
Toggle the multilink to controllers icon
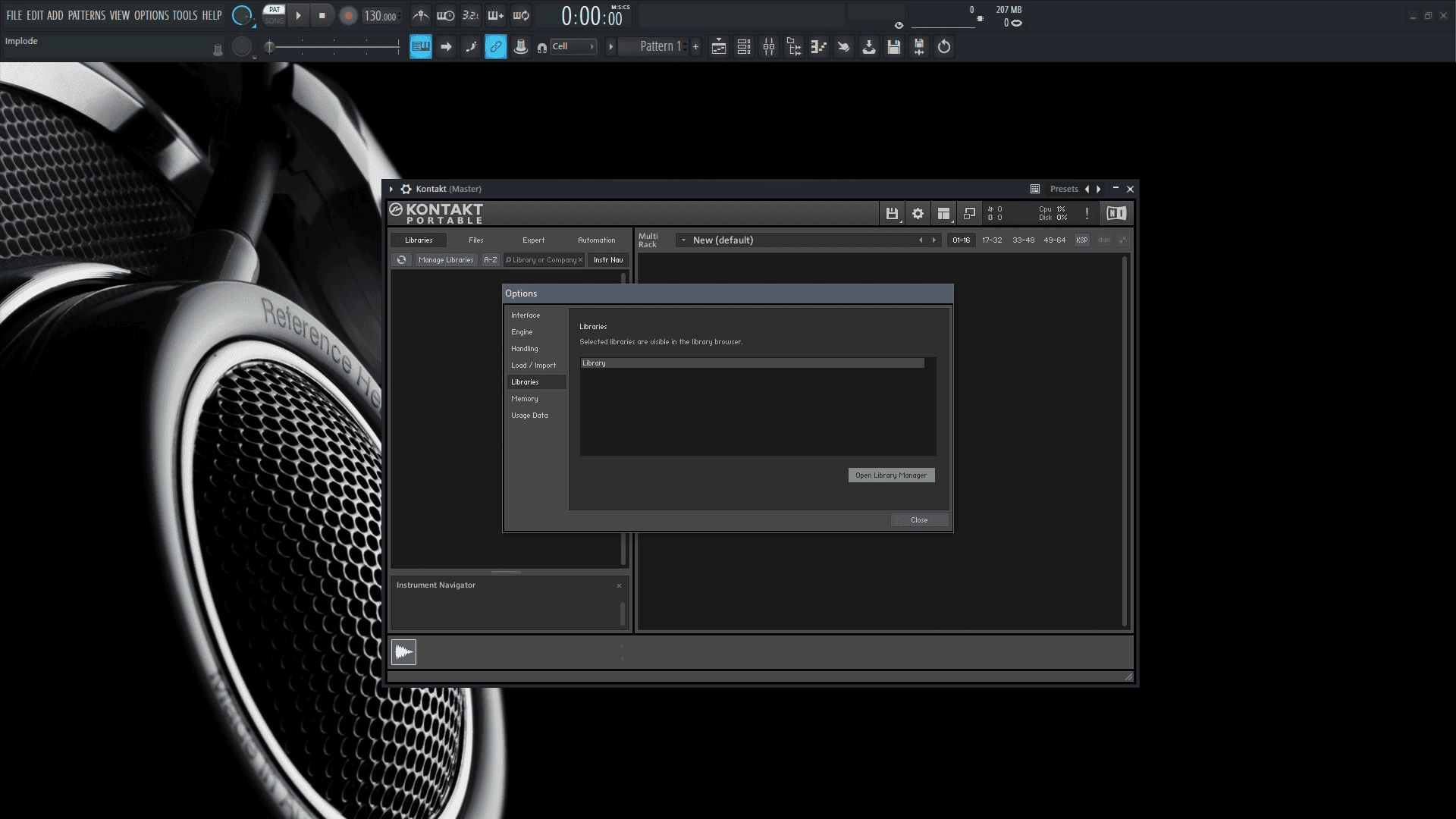496,47
